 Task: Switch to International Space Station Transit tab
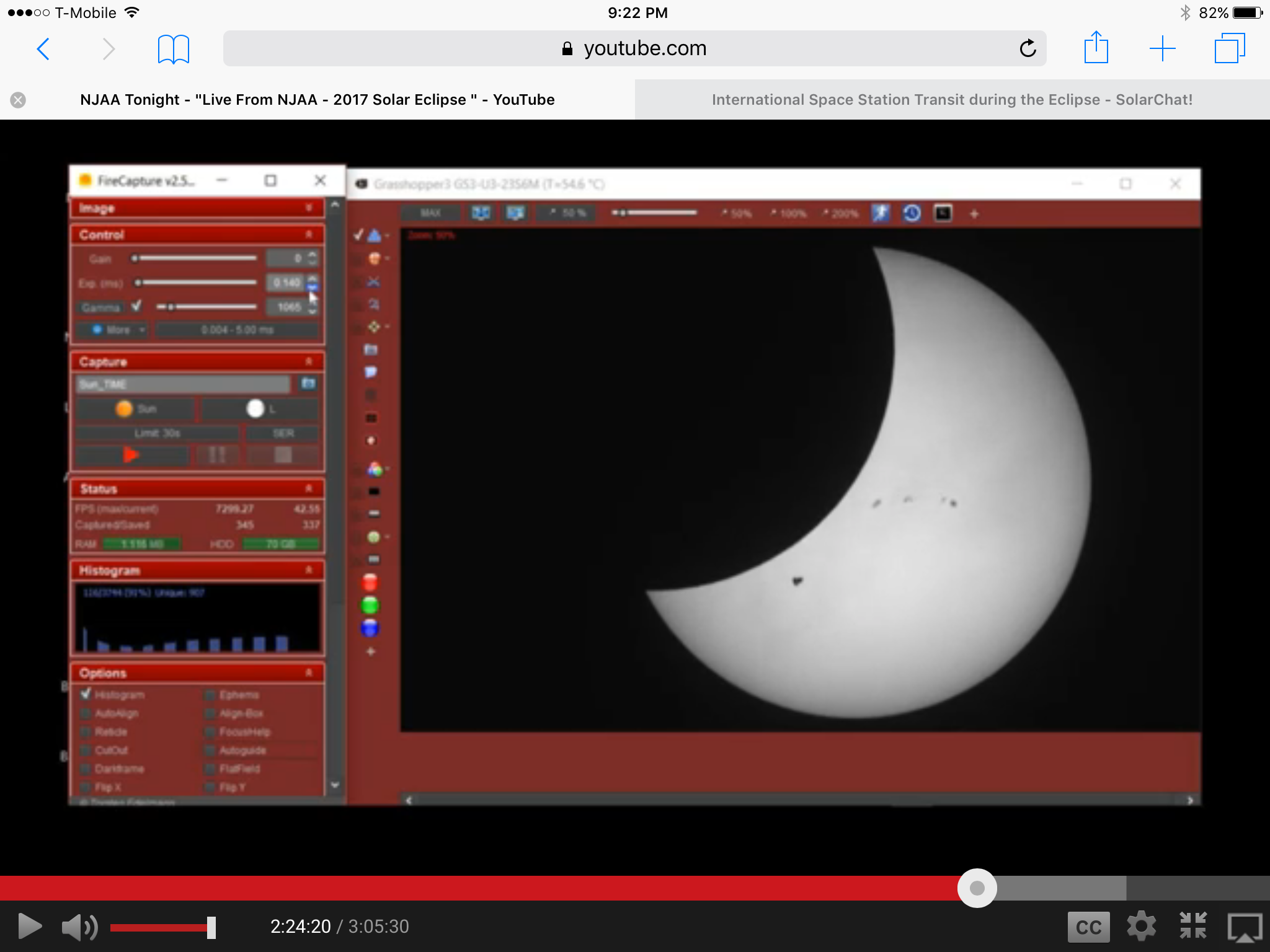click(x=952, y=100)
